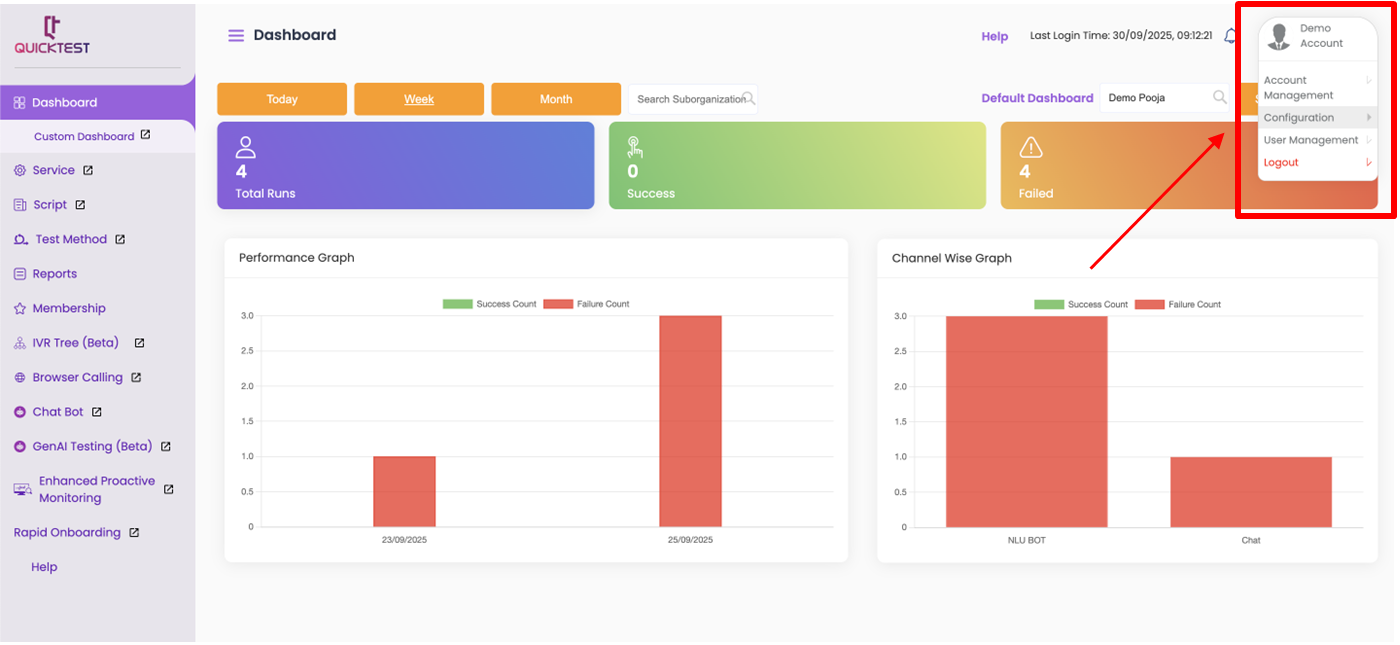Expand the User Management submenu
Screen dimensions: 1400x645
pyautogui.click(x=1314, y=140)
